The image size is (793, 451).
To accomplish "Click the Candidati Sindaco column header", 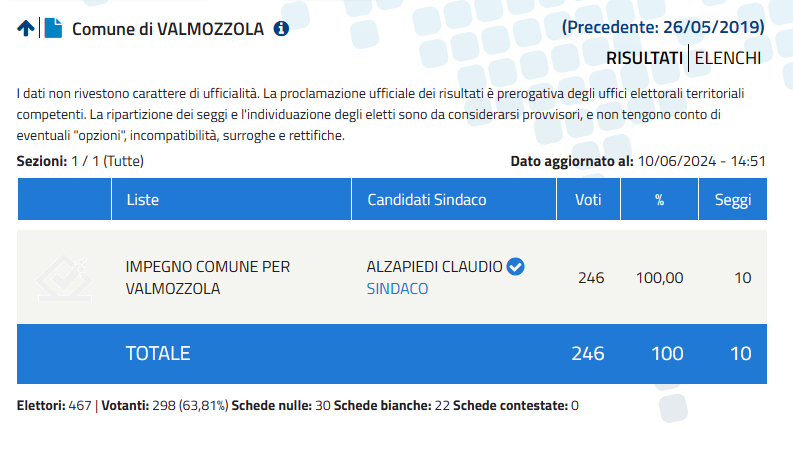I will [x=454, y=199].
